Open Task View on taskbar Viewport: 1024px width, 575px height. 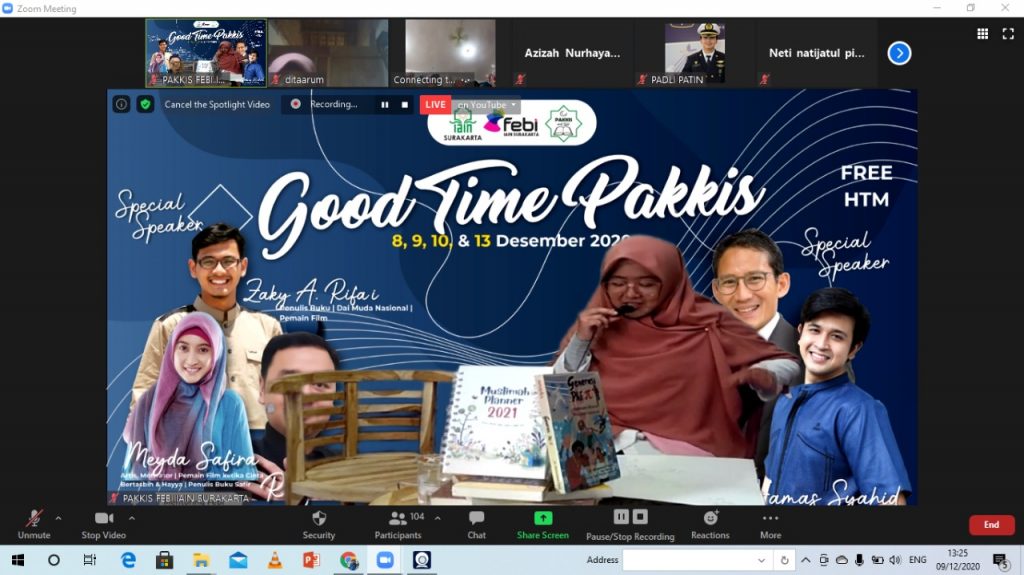(x=90, y=560)
